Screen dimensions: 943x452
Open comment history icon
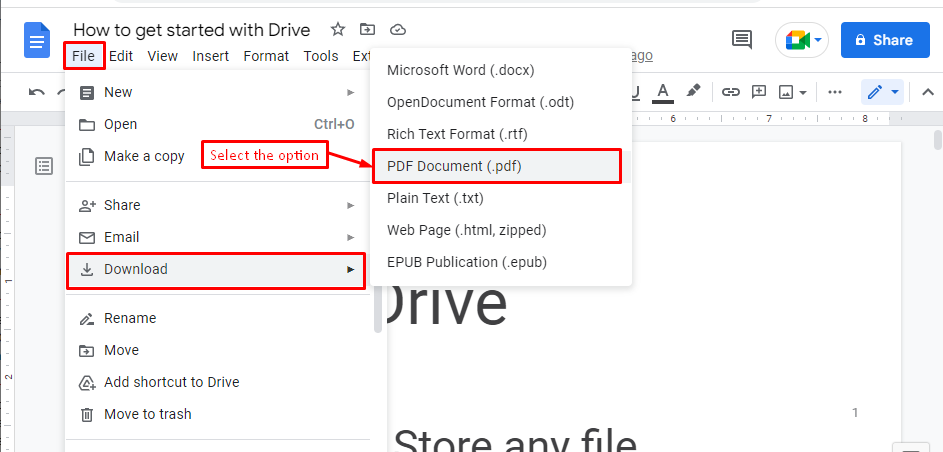click(742, 40)
